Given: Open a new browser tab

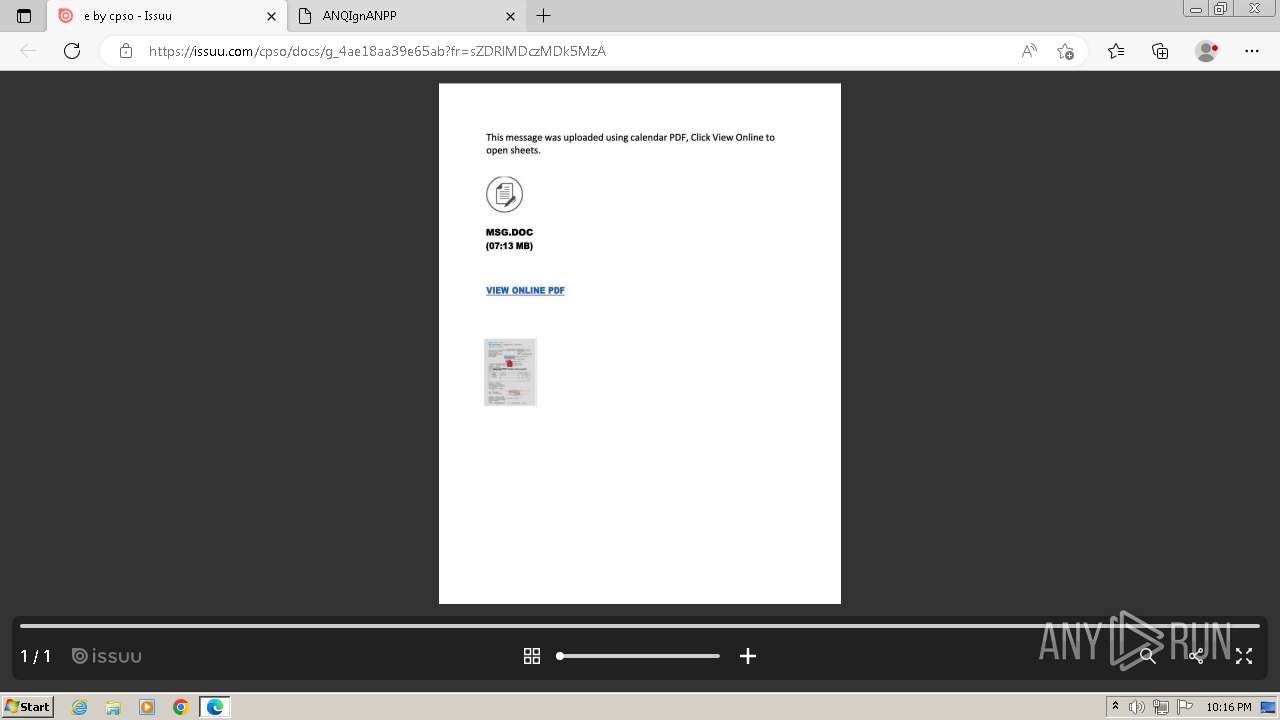Looking at the screenshot, I should (x=543, y=16).
